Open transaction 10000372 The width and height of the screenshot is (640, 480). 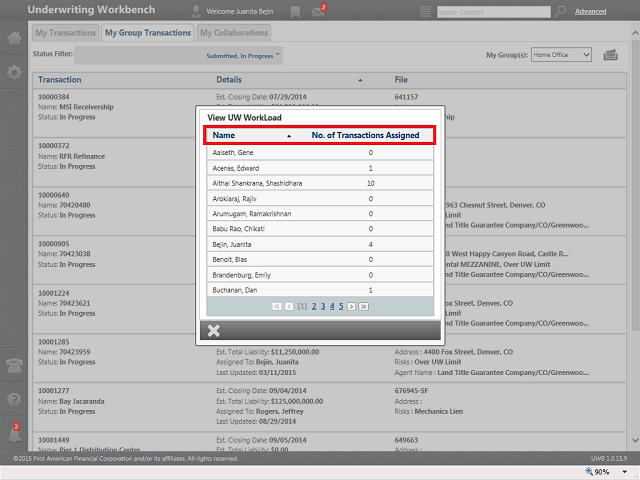53,146
